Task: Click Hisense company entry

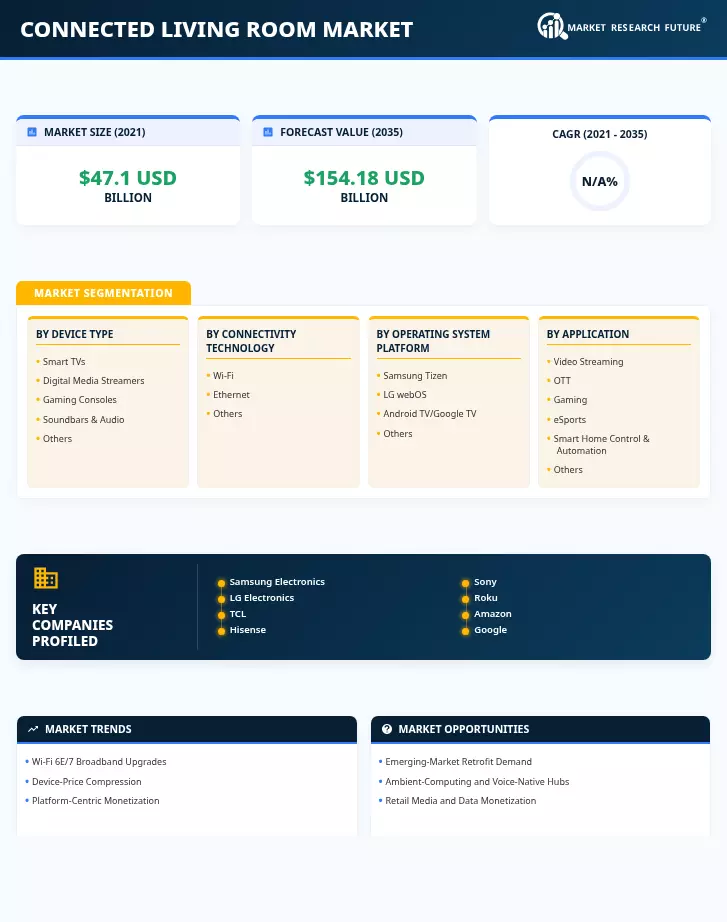Action: pyautogui.click(x=248, y=629)
